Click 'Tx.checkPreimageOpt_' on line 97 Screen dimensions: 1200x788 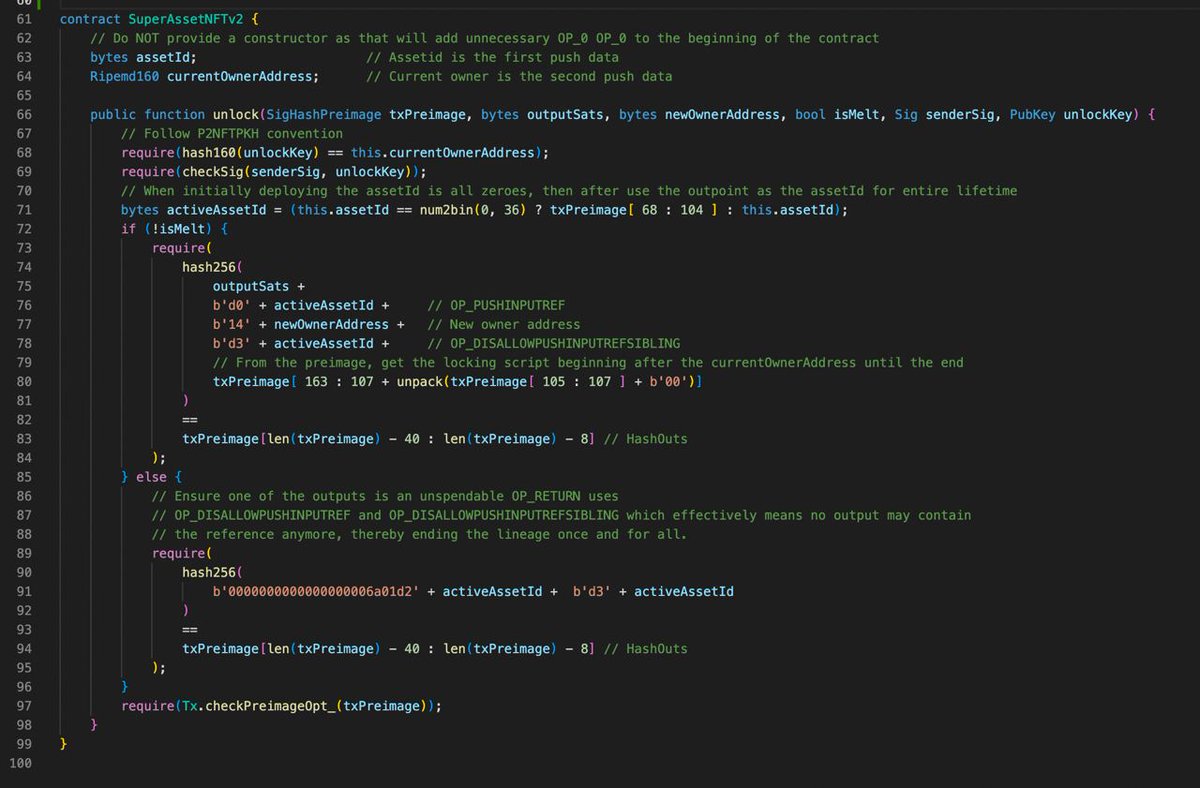click(x=258, y=706)
